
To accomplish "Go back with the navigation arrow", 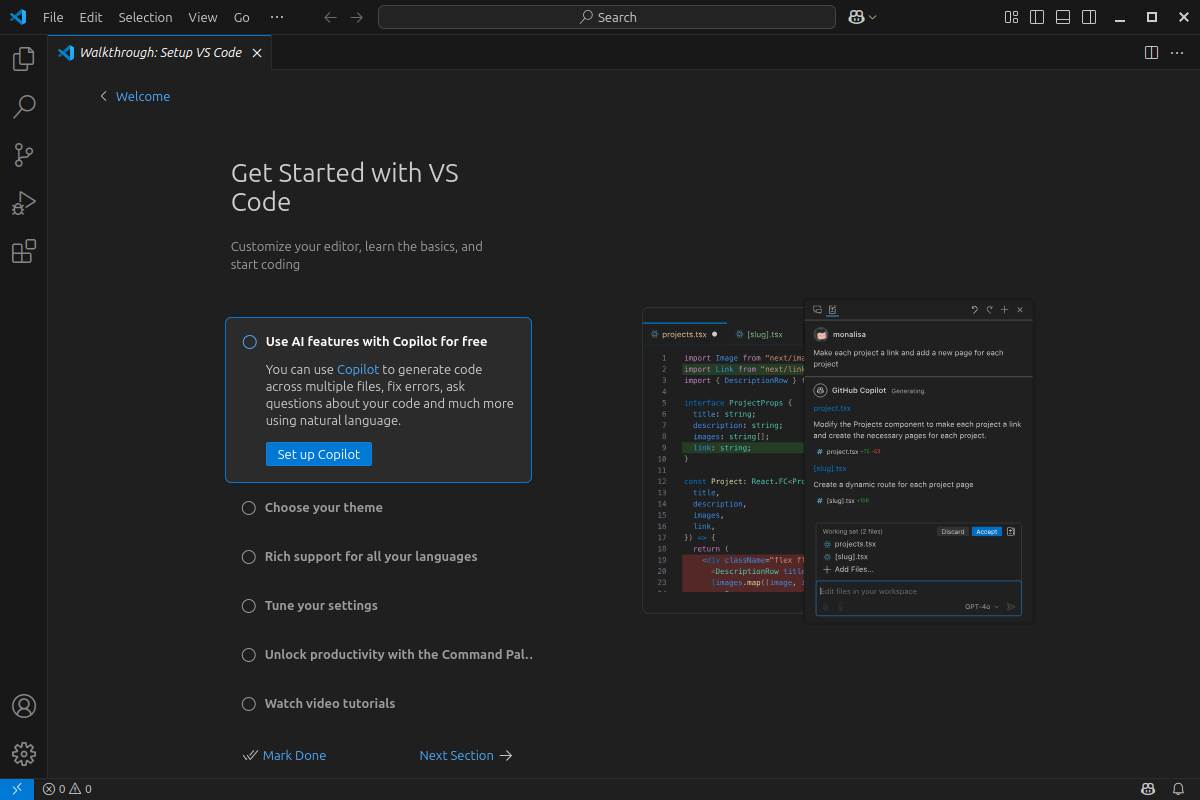I will [331, 17].
